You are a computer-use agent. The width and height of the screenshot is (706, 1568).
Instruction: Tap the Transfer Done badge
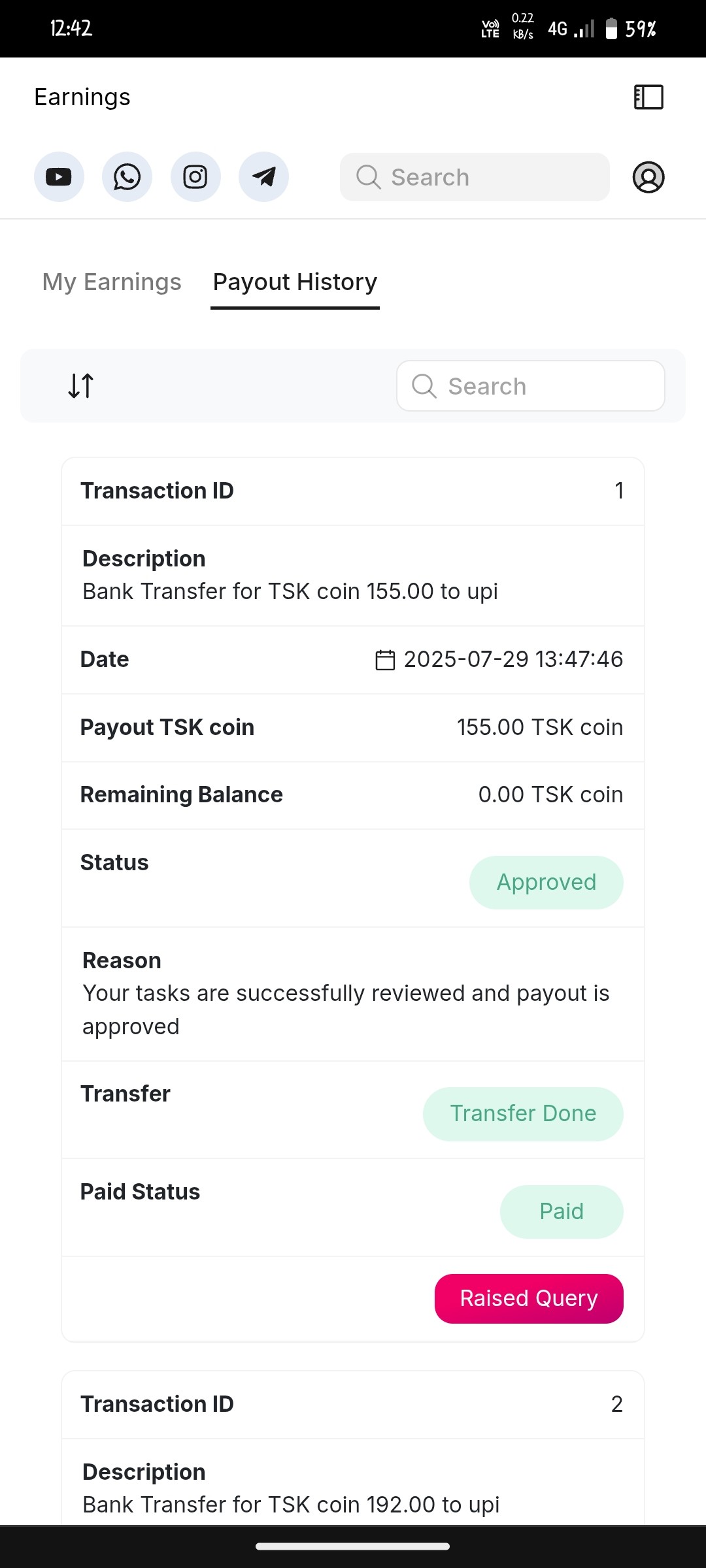coord(523,1113)
